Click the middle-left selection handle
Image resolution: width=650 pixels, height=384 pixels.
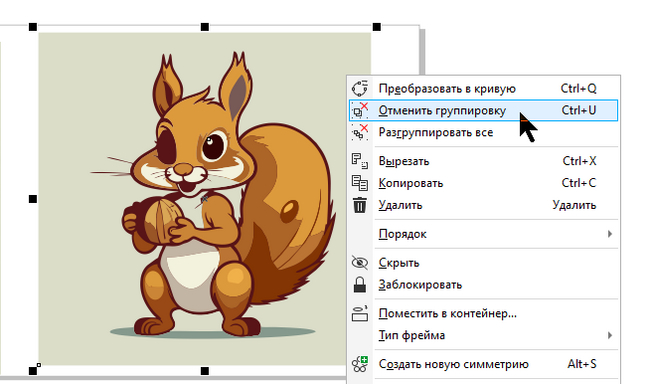[x=33, y=199]
